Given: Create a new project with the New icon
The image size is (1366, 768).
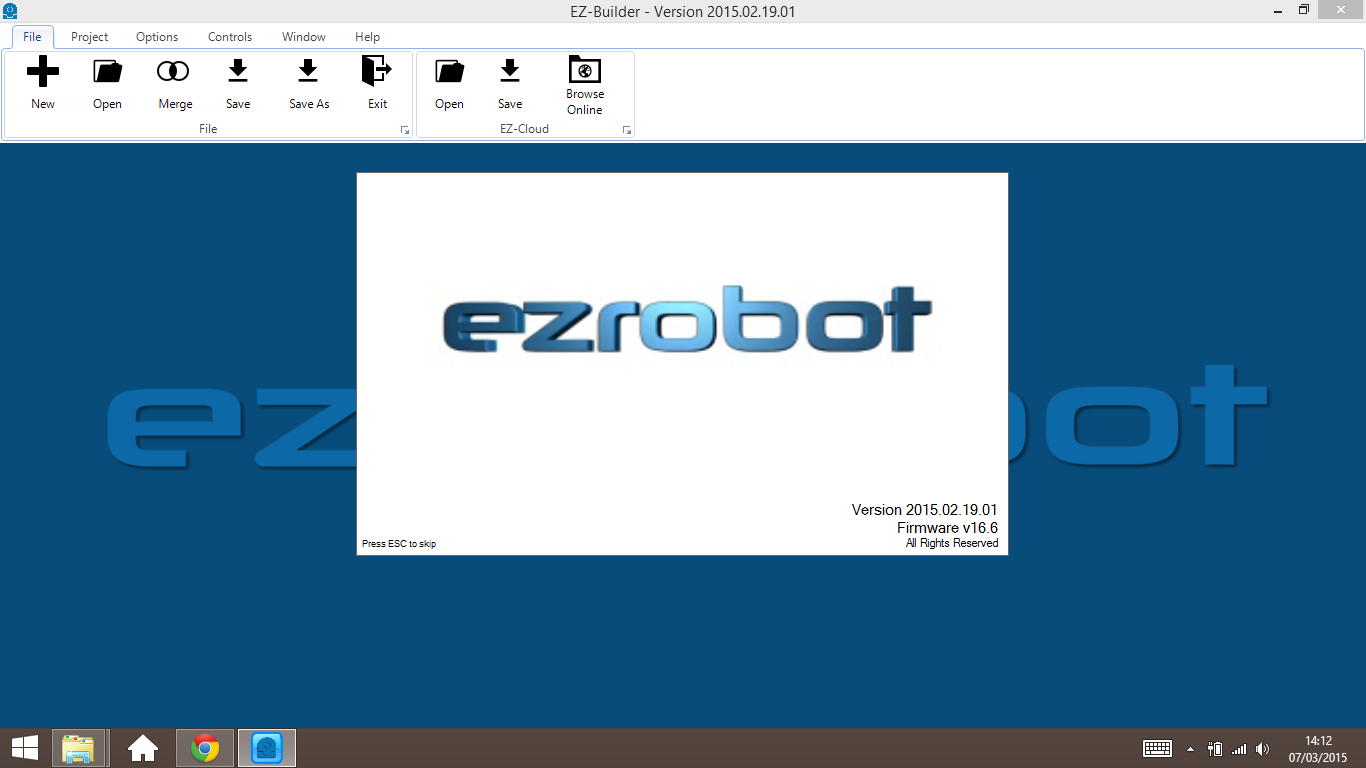Looking at the screenshot, I should click(x=42, y=80).
